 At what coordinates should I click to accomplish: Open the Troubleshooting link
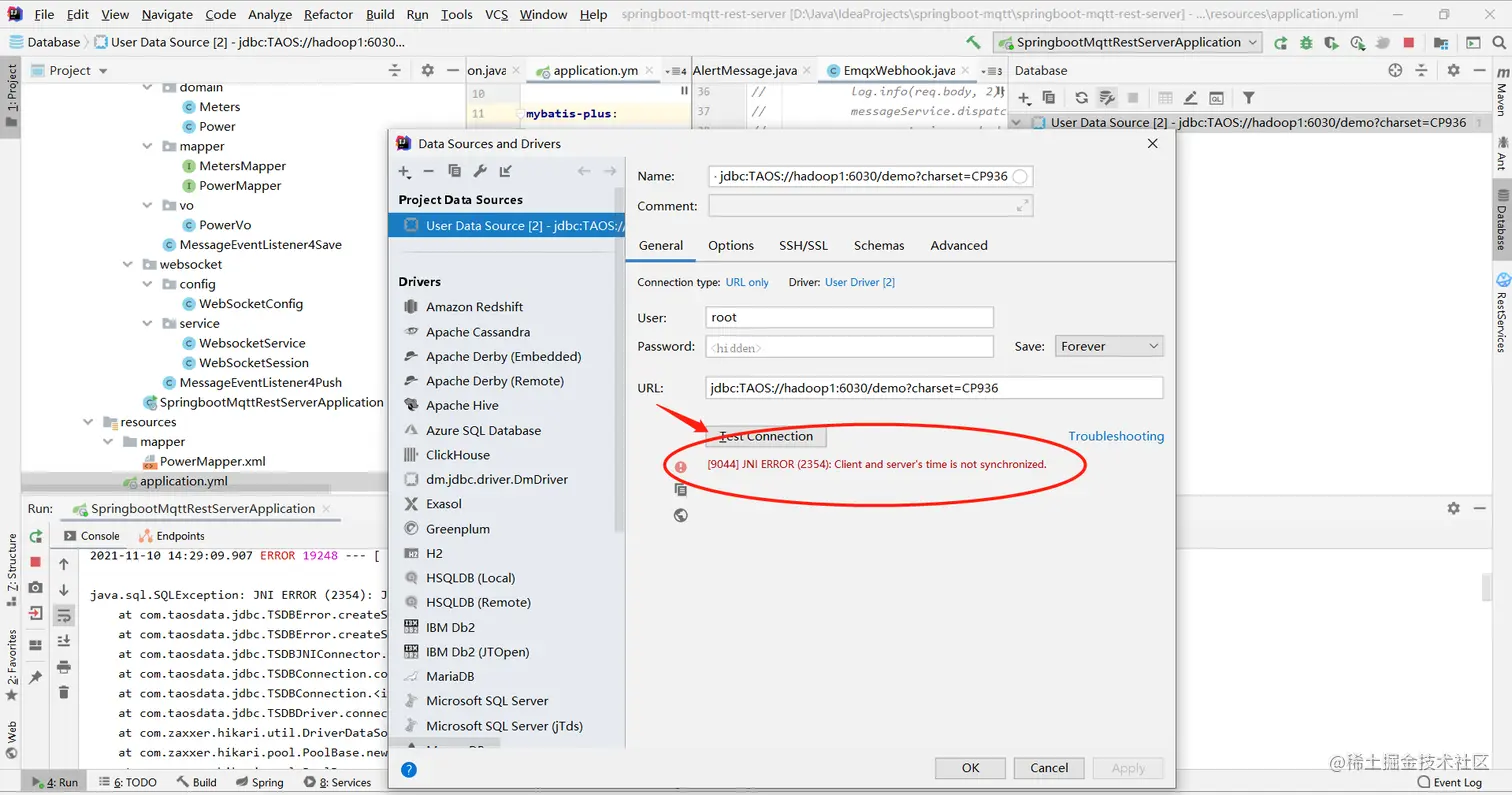[1116, 436]
